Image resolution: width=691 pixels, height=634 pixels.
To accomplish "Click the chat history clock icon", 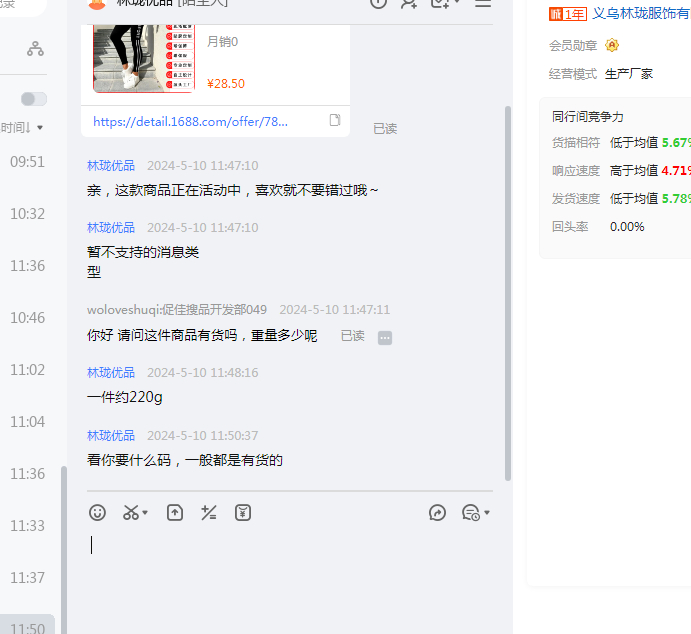I will 470,513.
